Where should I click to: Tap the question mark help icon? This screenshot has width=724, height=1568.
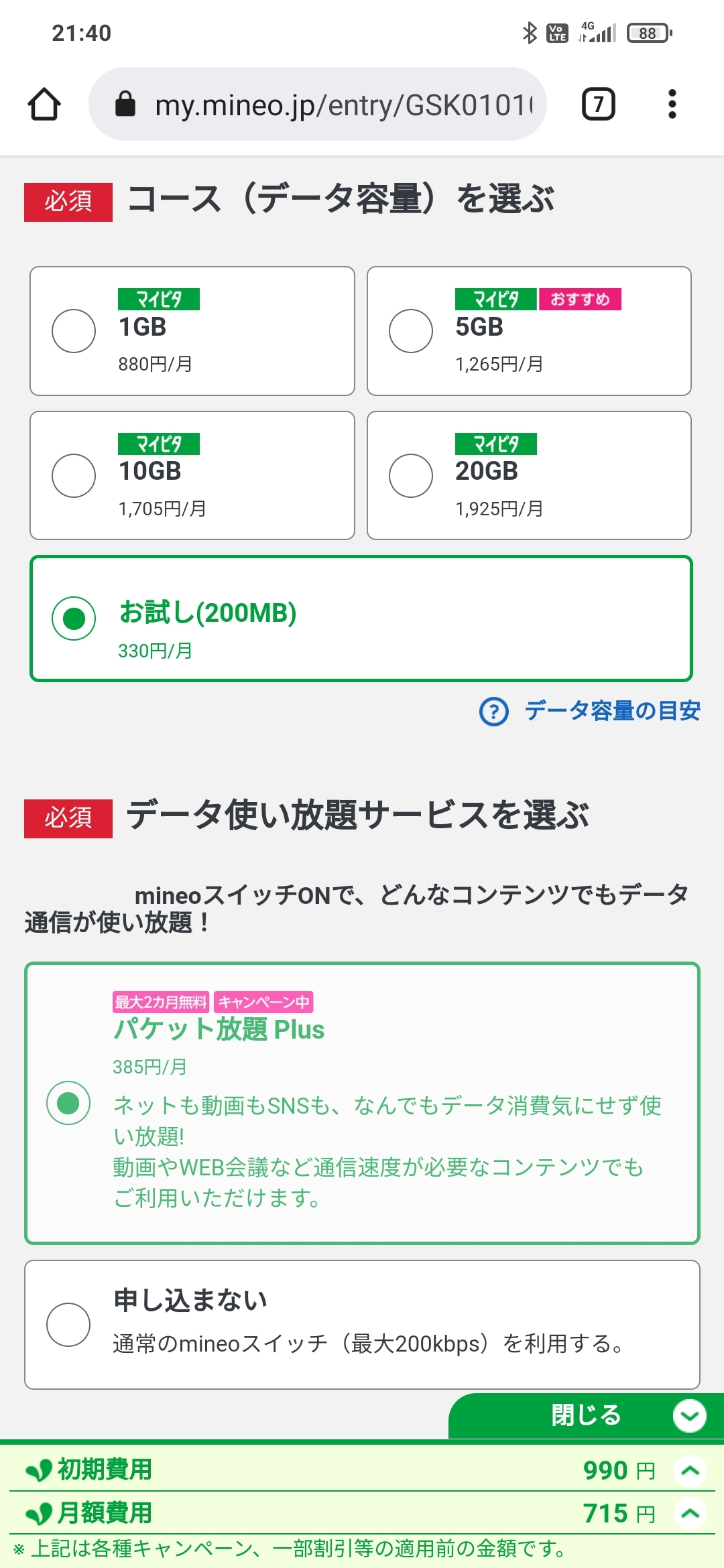(494, 712)
